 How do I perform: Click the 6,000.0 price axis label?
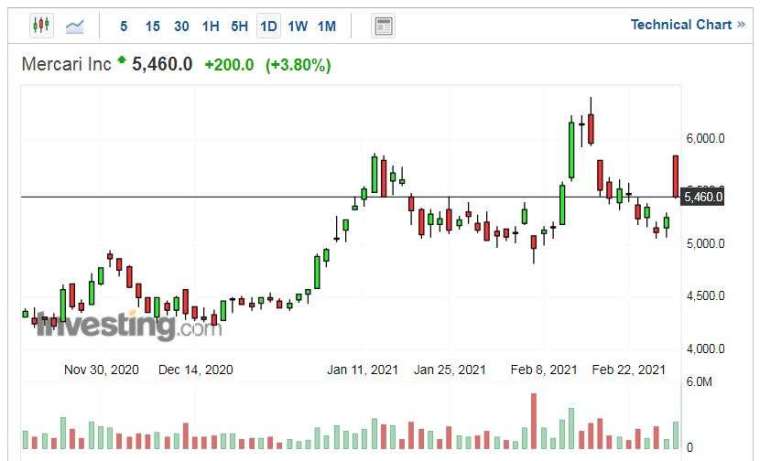click(x=705, y=139)
